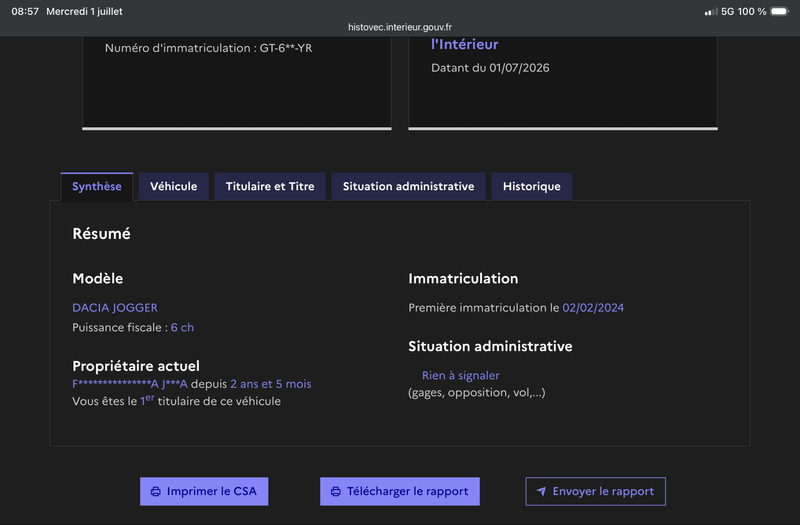Click the DACIA JOGGER model text
This screenshot has width=800, height=525.
coord(115,308)
